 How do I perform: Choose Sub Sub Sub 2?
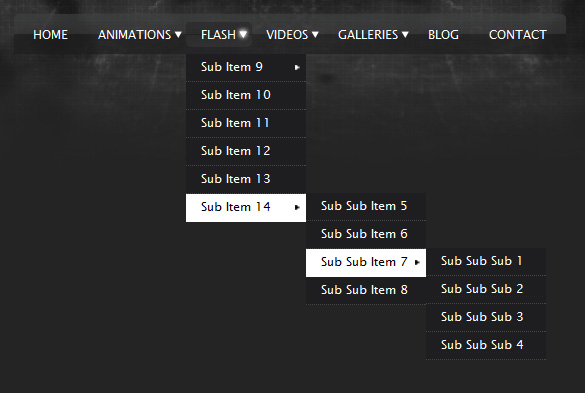click(486, 289)
